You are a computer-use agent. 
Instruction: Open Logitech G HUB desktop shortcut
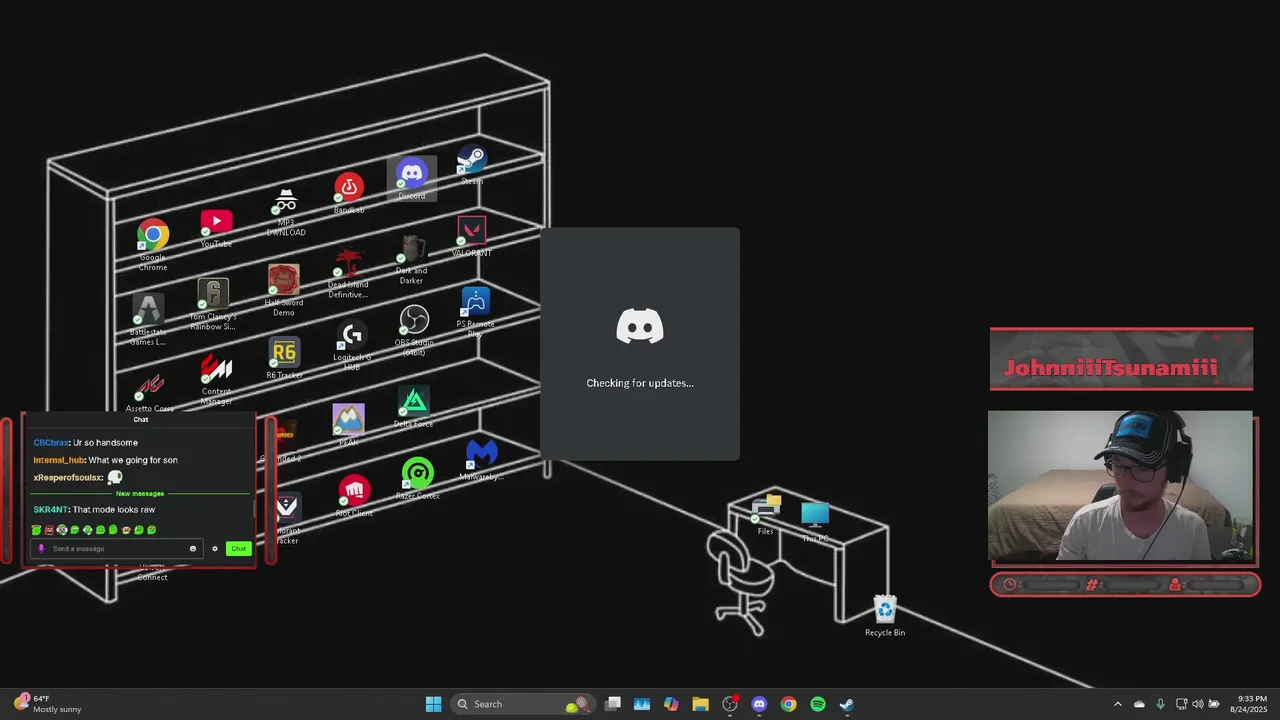(352, 347)
